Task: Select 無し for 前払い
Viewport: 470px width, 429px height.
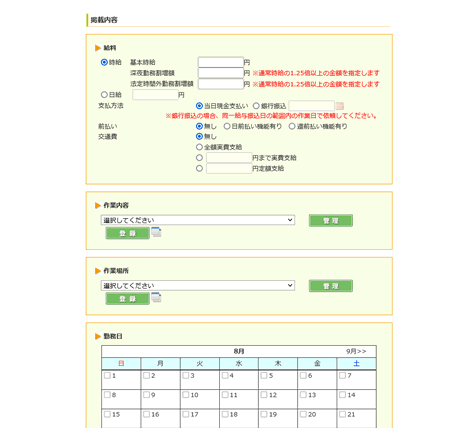Action: 199,126
